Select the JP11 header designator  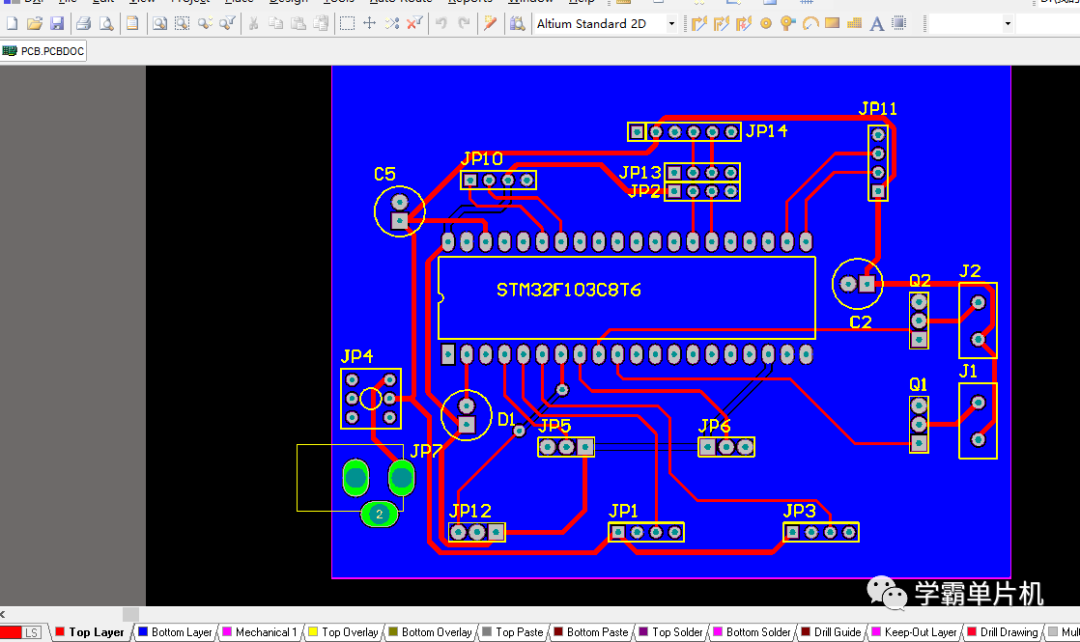pos(878,109)
